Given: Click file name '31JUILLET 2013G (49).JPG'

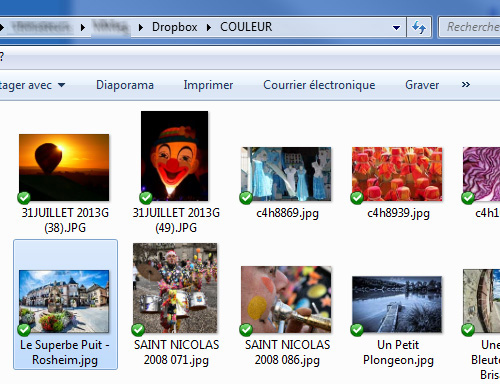Looking at the screenshot, I should pyautogui.click(x=176, y=220).
